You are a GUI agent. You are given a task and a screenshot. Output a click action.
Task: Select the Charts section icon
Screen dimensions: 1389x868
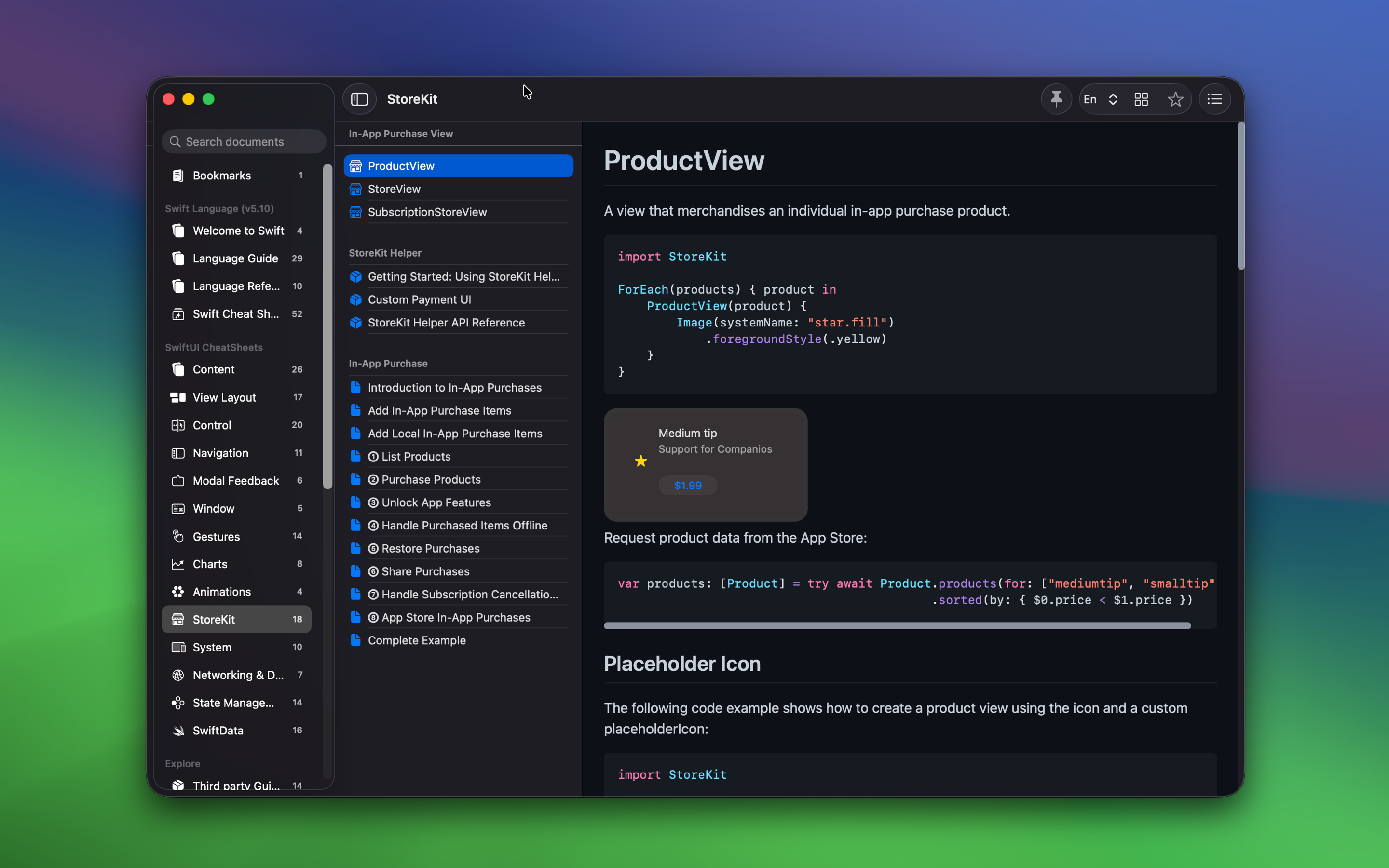(x=178, y=564)
